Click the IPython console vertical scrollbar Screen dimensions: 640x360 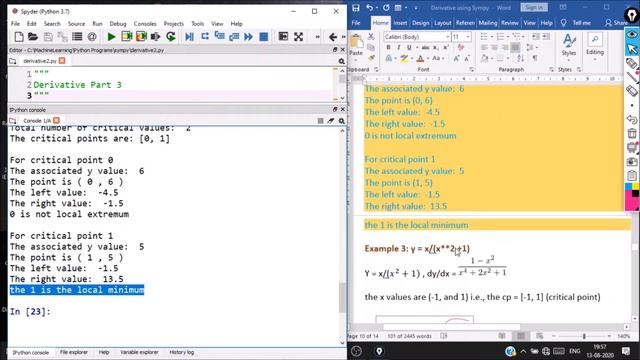pyautogui.click(x=342, y=297)
